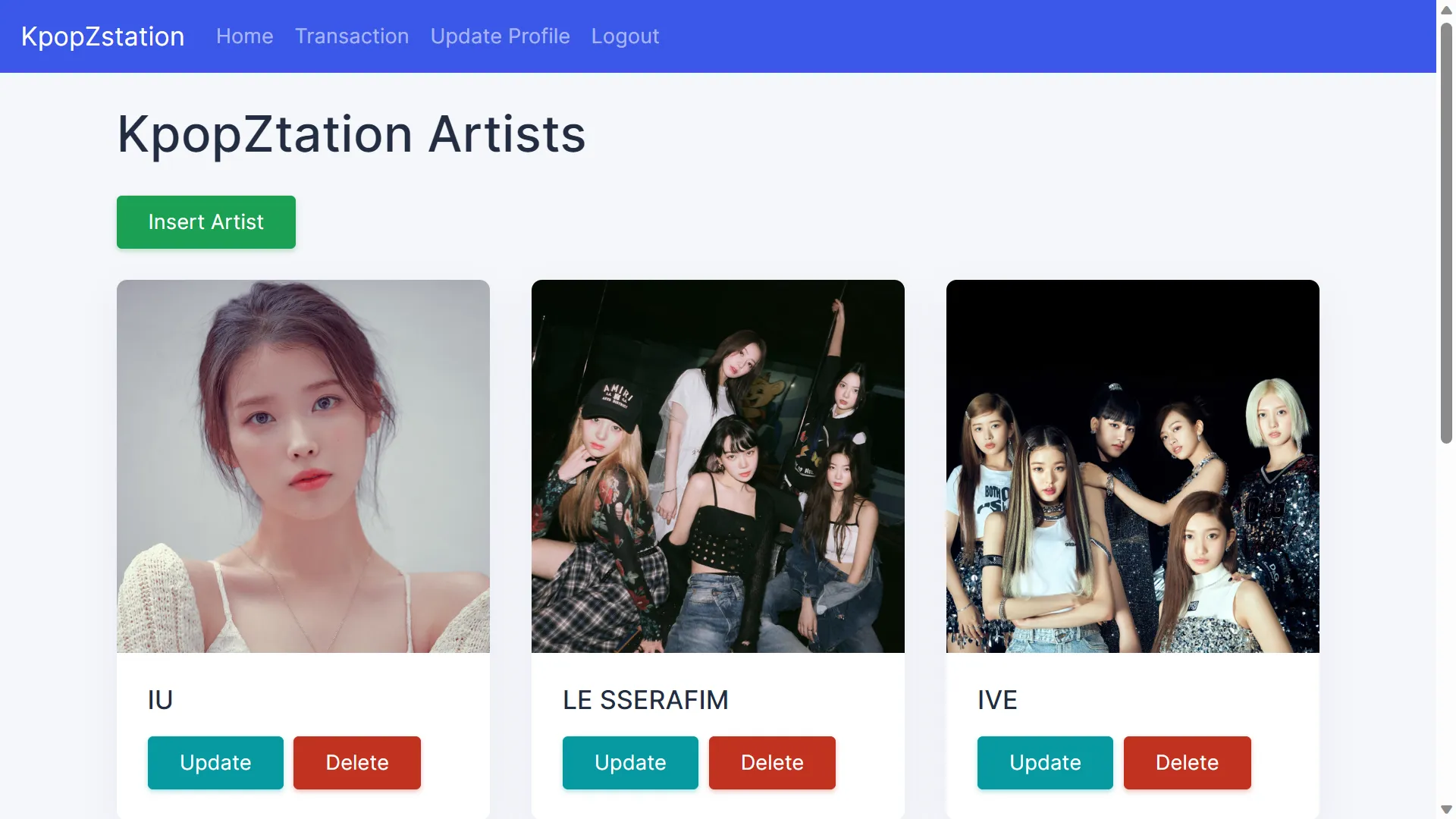Screen dimensions: 1456x819
Task: Open Update Profile in navbar
Action: coord(500,36)
